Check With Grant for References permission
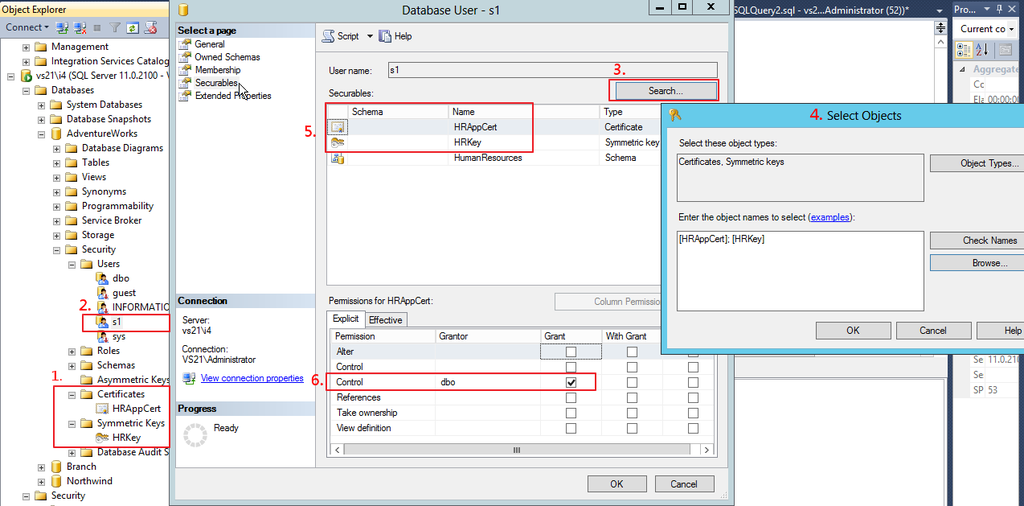This screenshot has width=1024, height=506. pyautogui.click(x=632, y=398)
